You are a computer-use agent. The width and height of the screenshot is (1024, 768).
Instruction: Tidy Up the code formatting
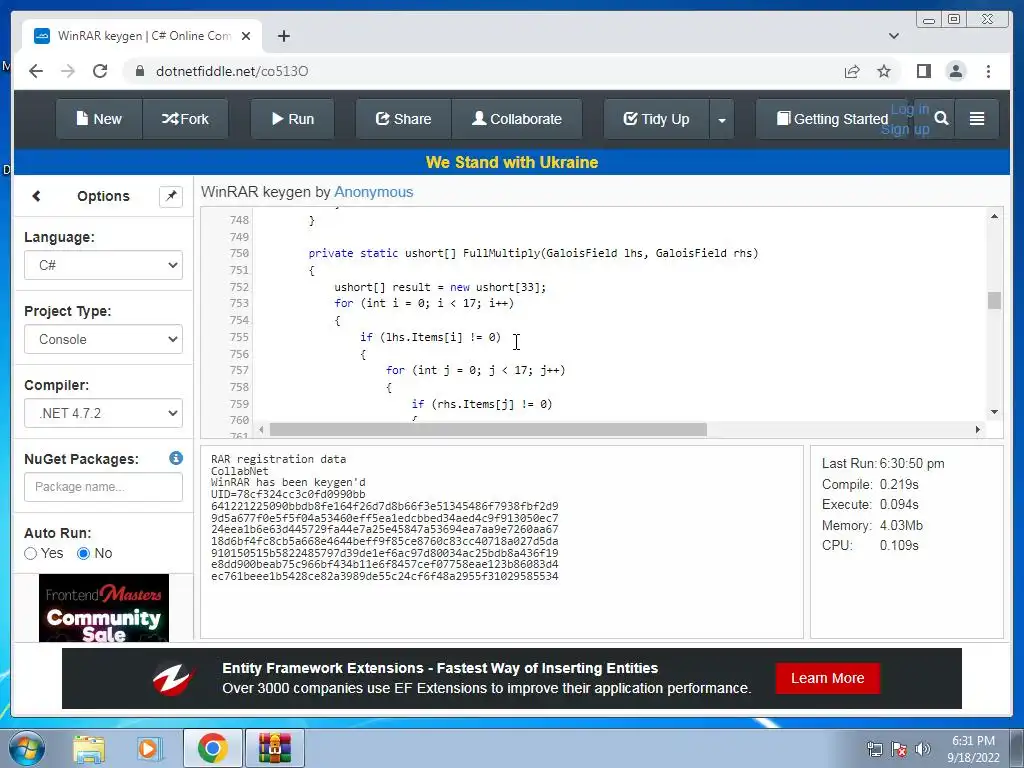click(x=656, y=119)
